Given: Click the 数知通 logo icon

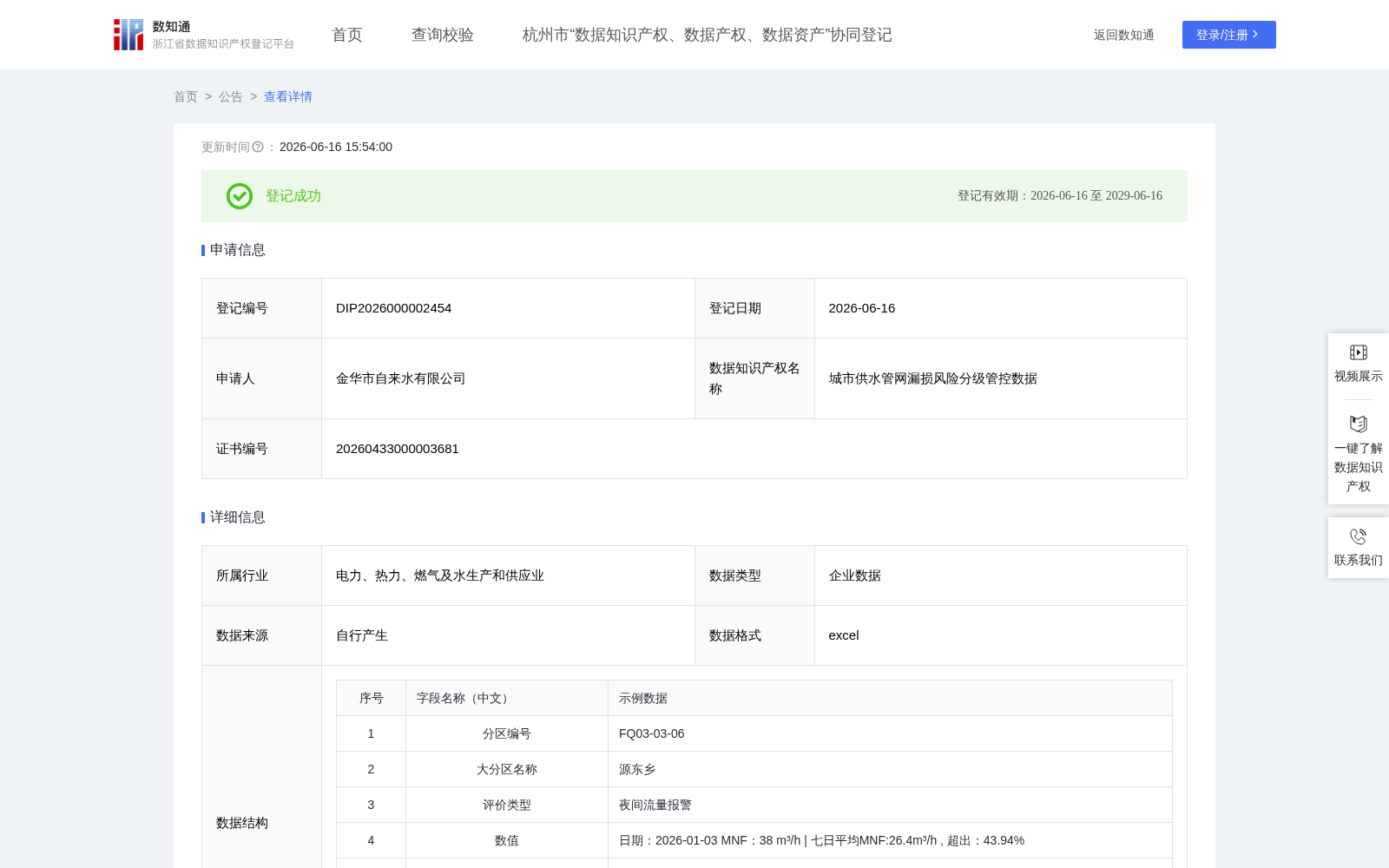Looking at the screenshot, I should click(128, 35).
